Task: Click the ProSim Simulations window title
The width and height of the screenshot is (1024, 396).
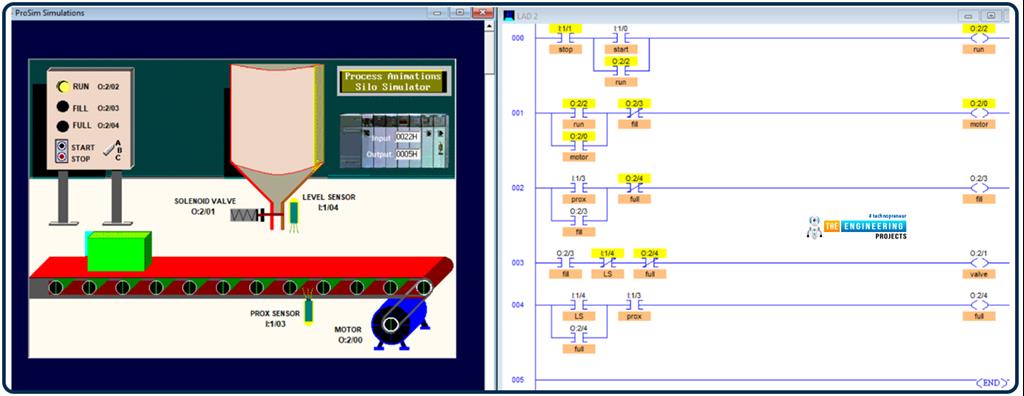Action: [49, 13]
